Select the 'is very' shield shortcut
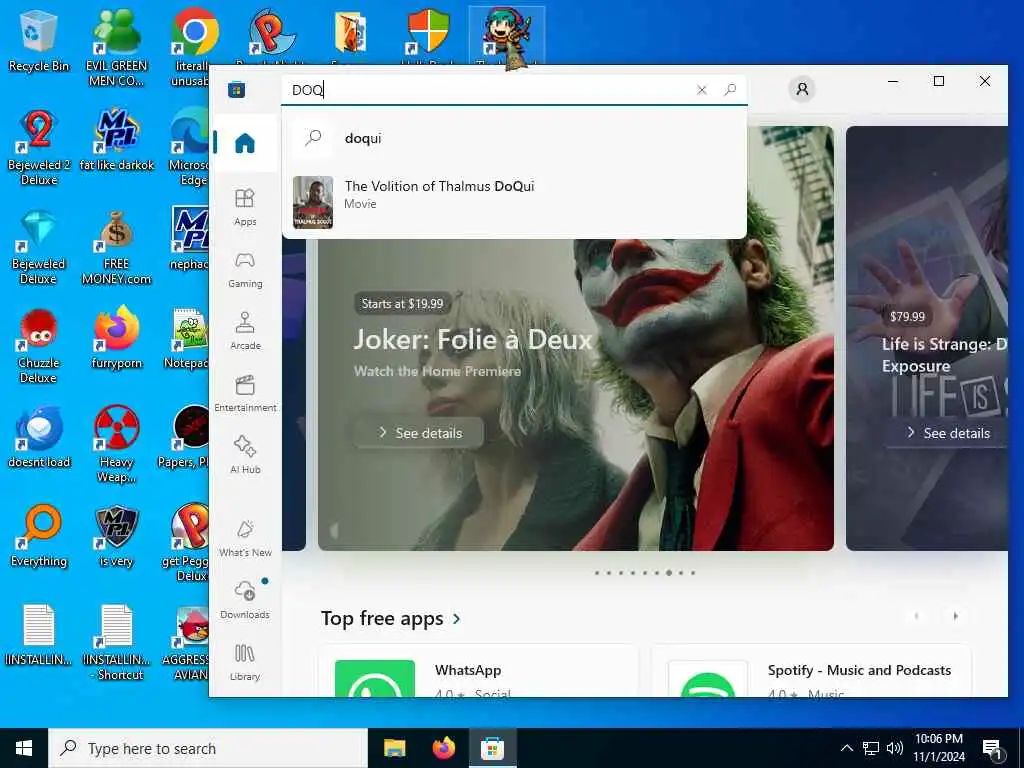This screenshot has width=1024, height=768. point(116,537)
